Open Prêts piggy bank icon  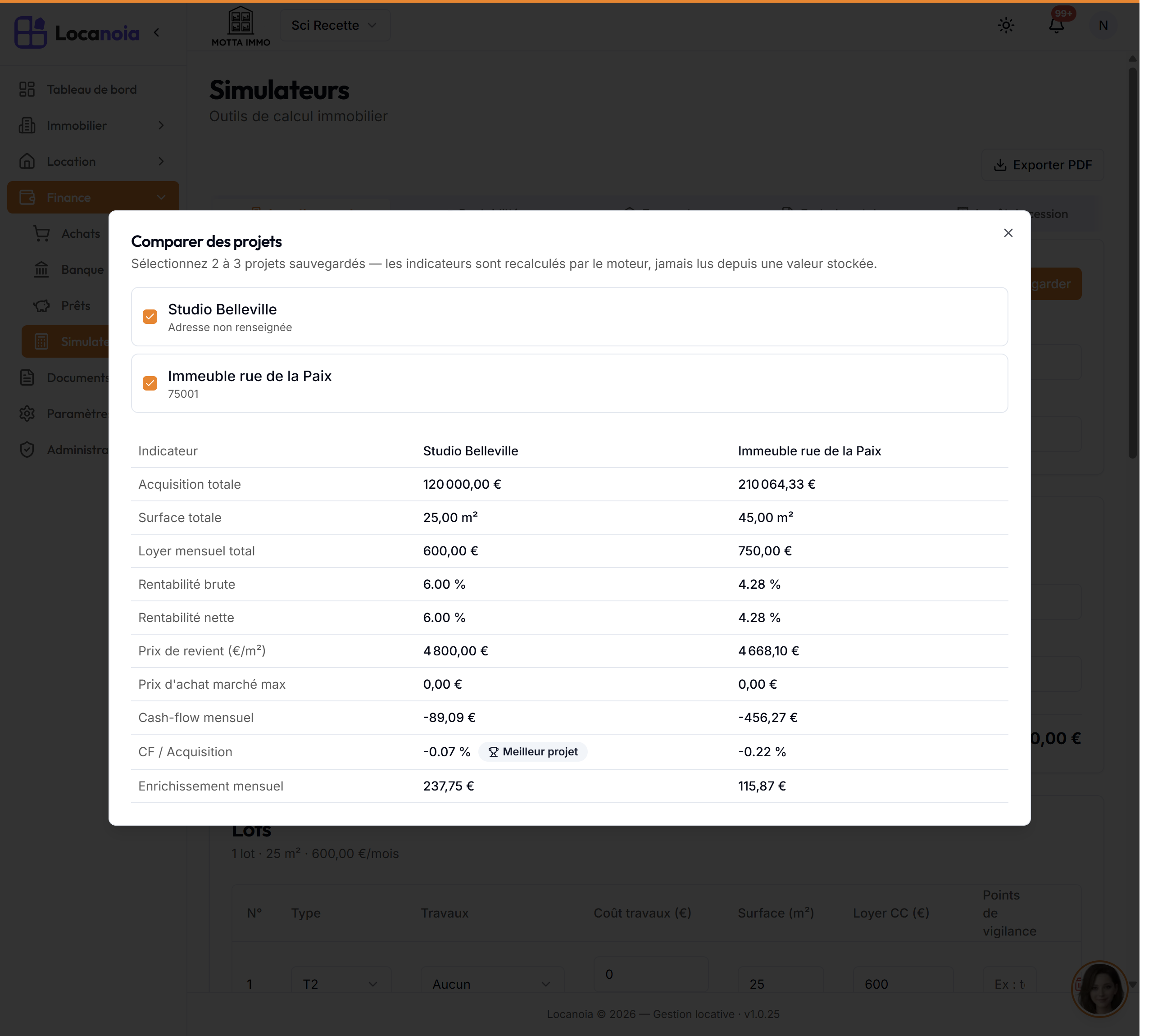pyautogui.click(x=41, y=306)
